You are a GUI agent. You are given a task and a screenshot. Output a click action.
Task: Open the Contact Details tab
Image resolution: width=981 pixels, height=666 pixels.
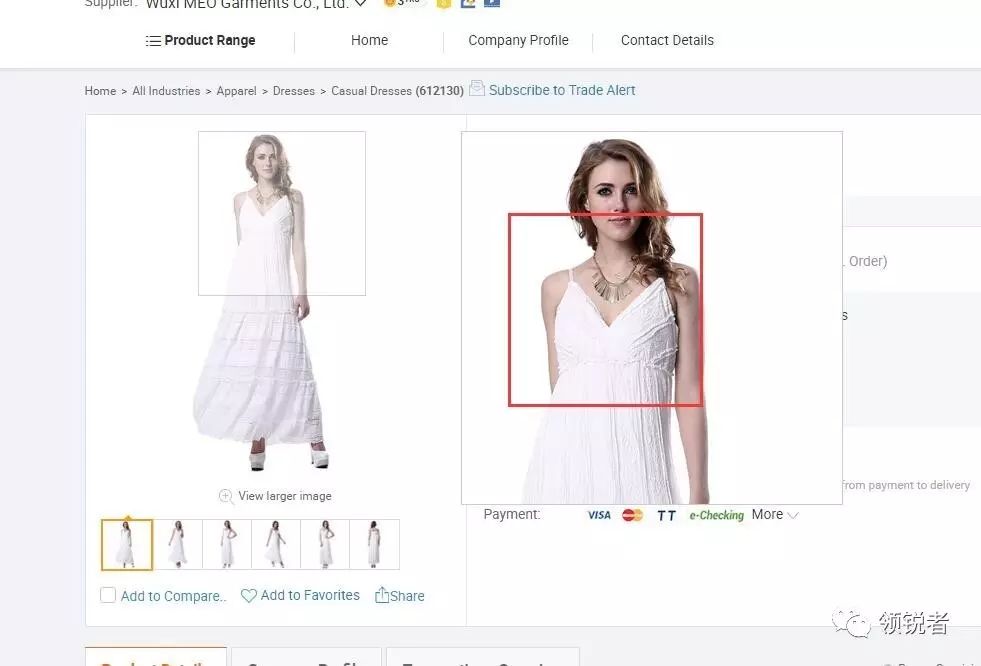(667, 41)
